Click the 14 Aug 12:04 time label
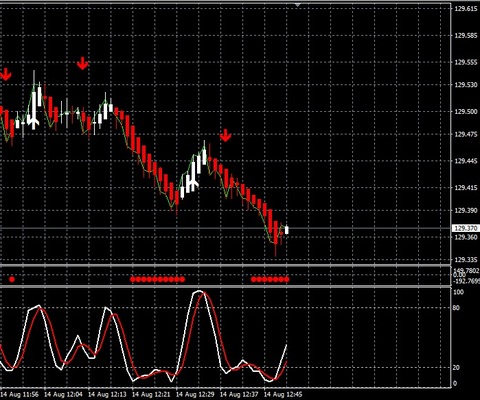 click(x=63, y=395)
